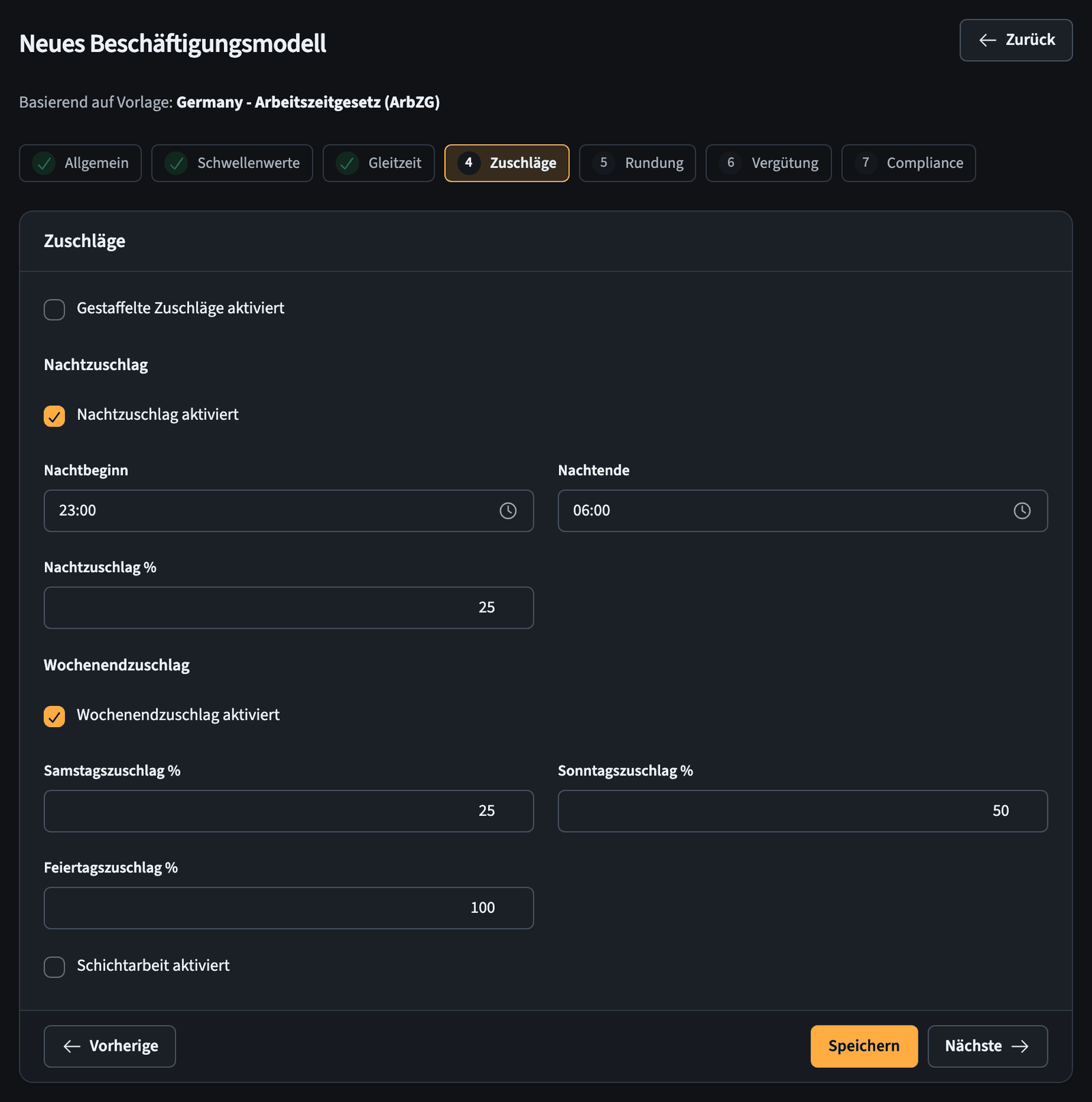
Task: Click the Wochenendzuschlag section heading
Action: pos(117,665)
